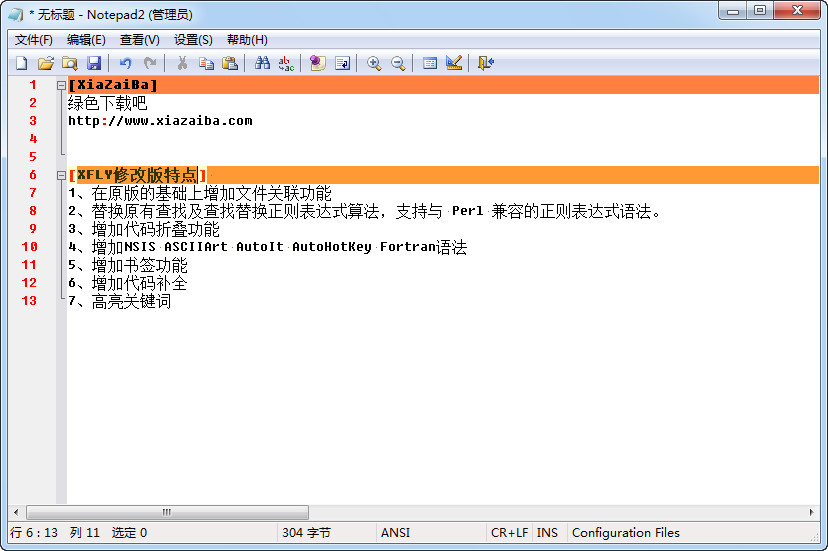This screenshot has height=551, width=828.
Task: Click the ANSI encoding status entry
Action: [x=395, y=533]
